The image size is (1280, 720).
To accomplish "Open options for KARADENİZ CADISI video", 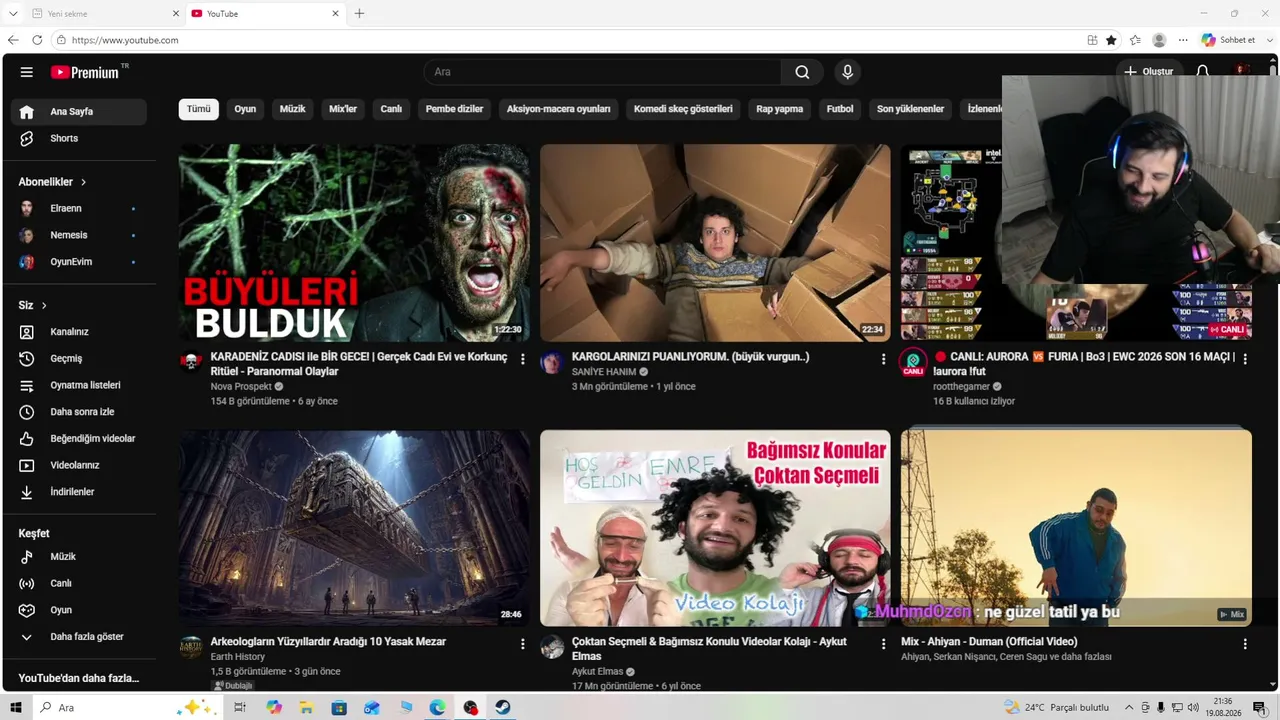I will point(522,359).
